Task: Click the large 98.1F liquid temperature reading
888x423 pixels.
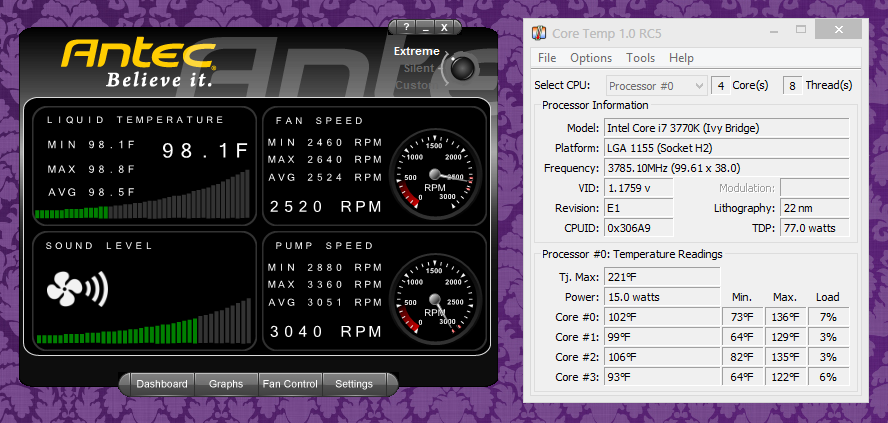Action: (206, 151)
